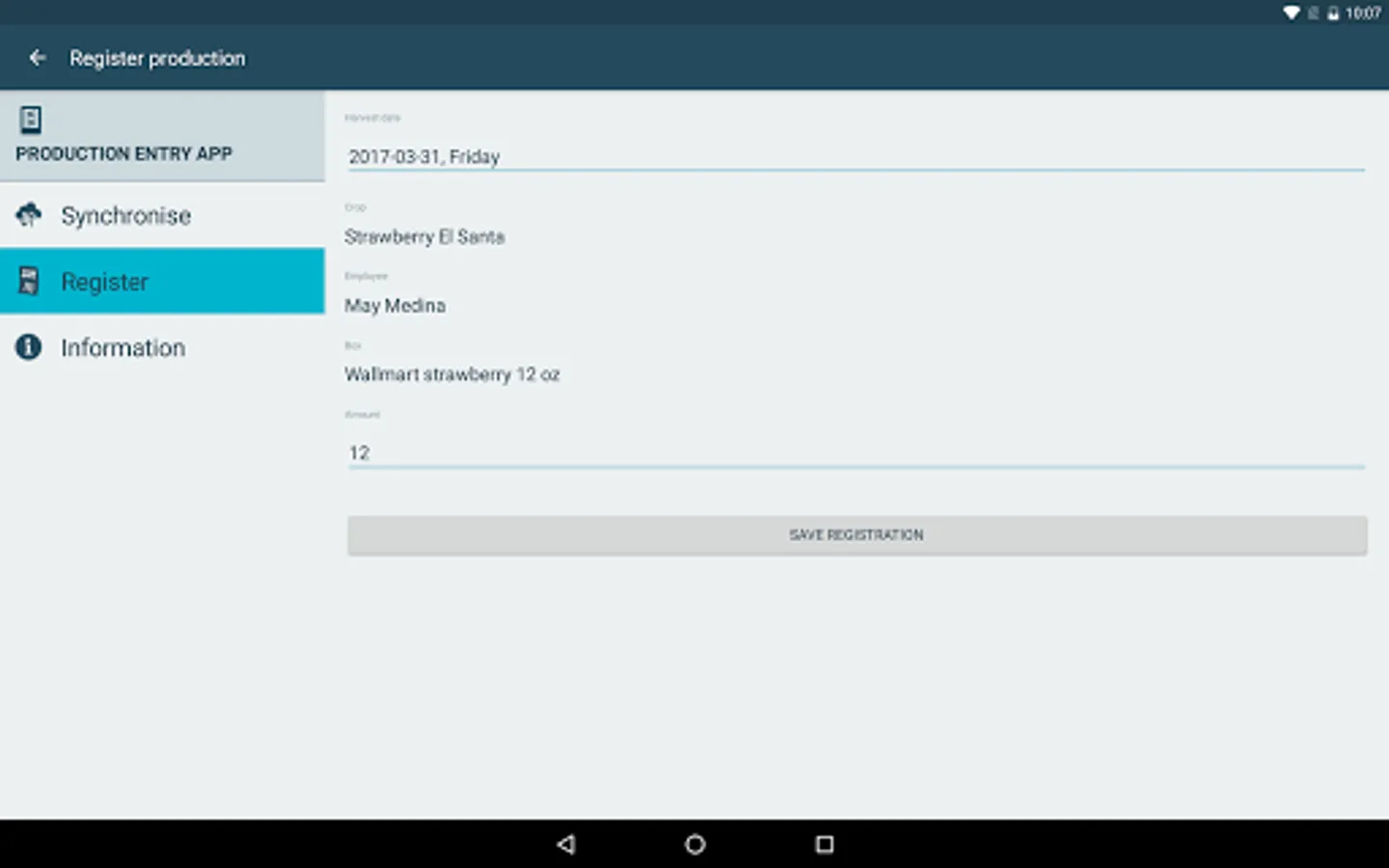This screenshot has width=1389, height=868.
Task: Click the PRODUCTION ENTRY APP heading
Action: tap(123, 153)
